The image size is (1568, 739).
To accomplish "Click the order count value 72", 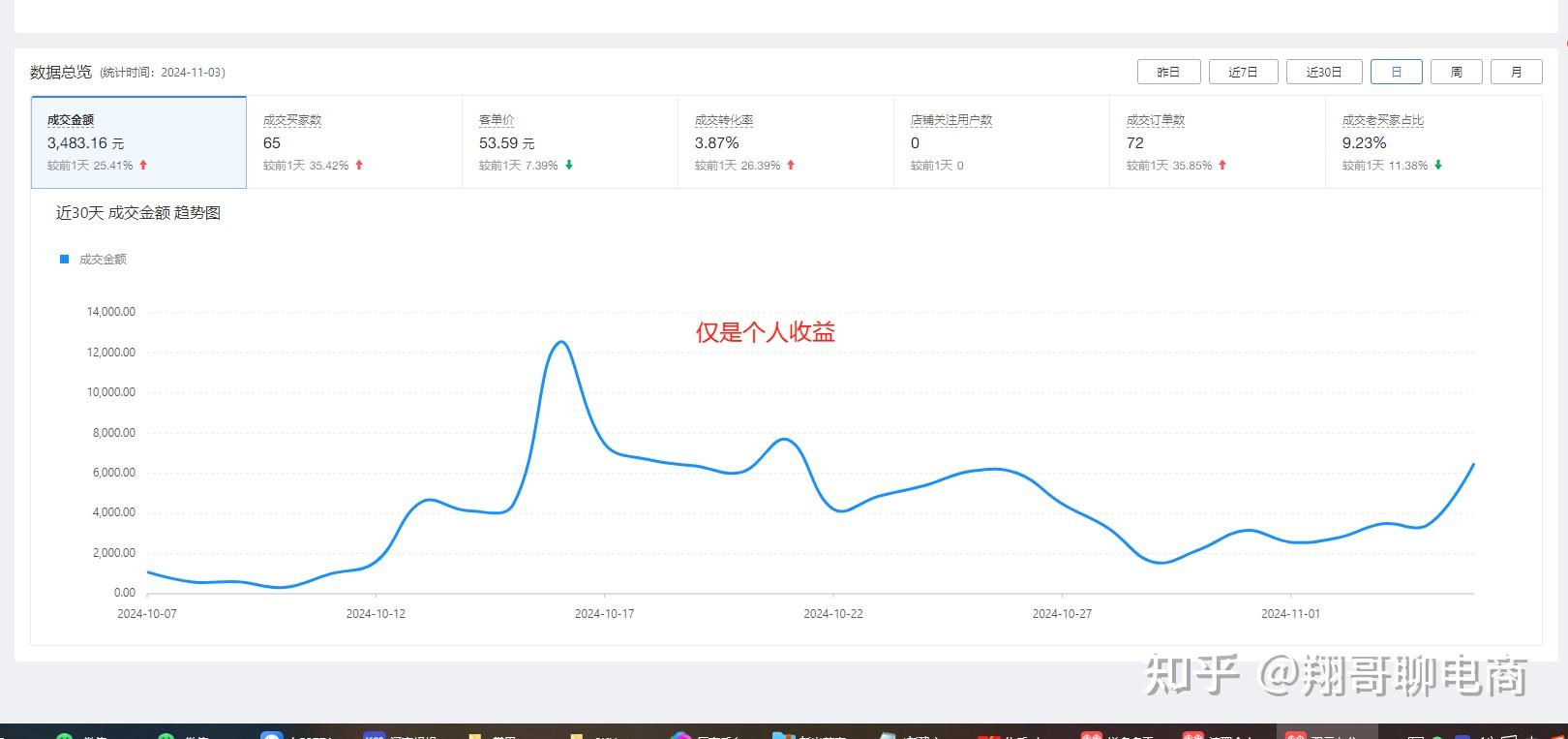I will coord(1135,143).
